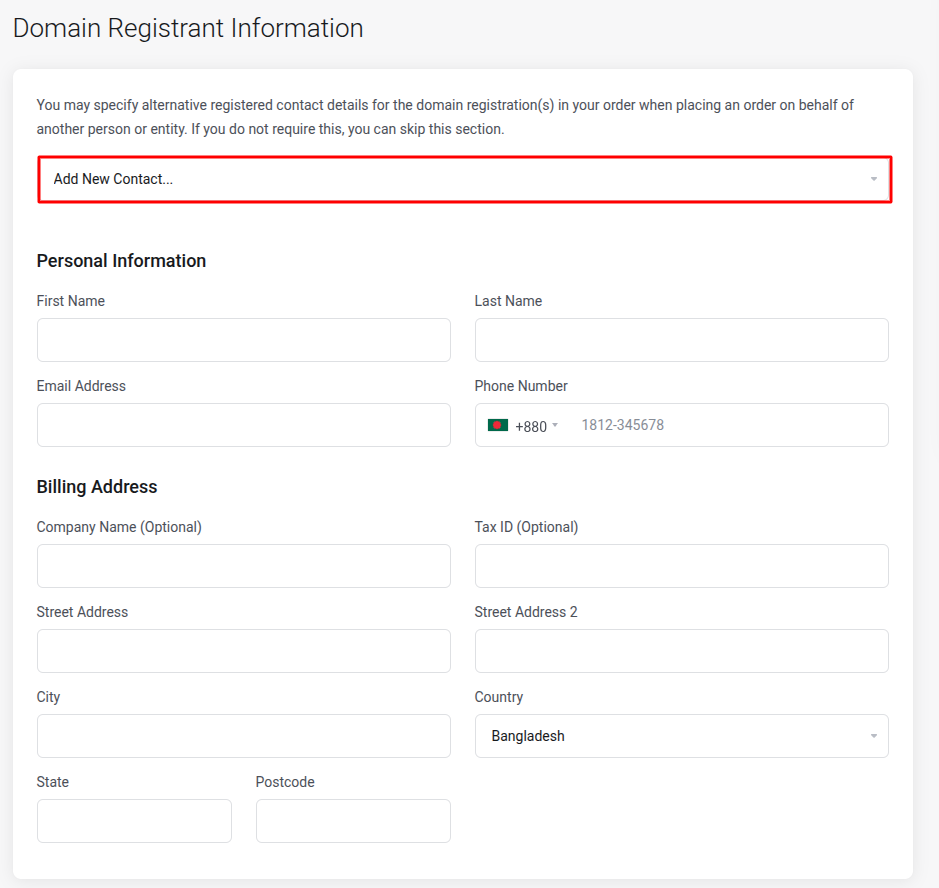The image size is (939, 888).
Task: Expand the Country dropdown showing Bangladesh
Action: [x=680, y=737]
